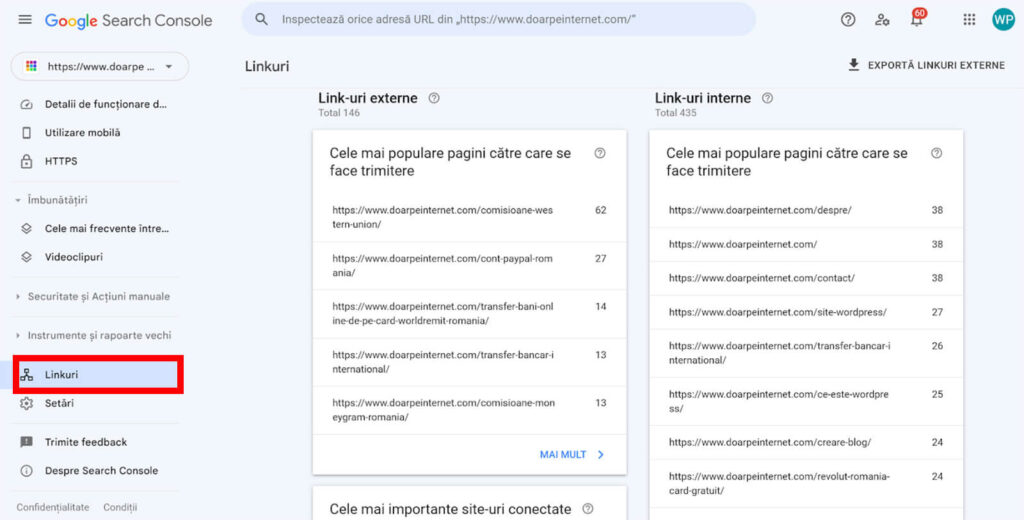Select the internal site-wordpress URL row
The image size is (1024, 520).
pos(806,312)
